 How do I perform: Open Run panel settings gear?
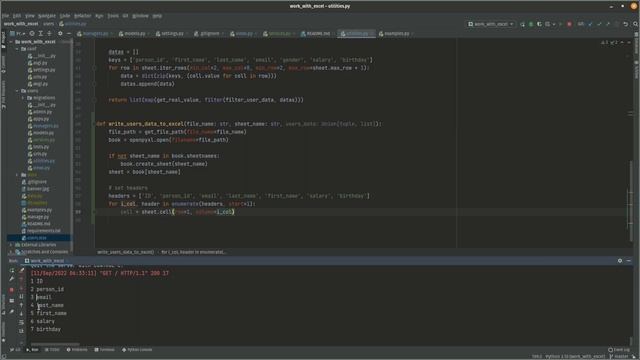[620, 261]
